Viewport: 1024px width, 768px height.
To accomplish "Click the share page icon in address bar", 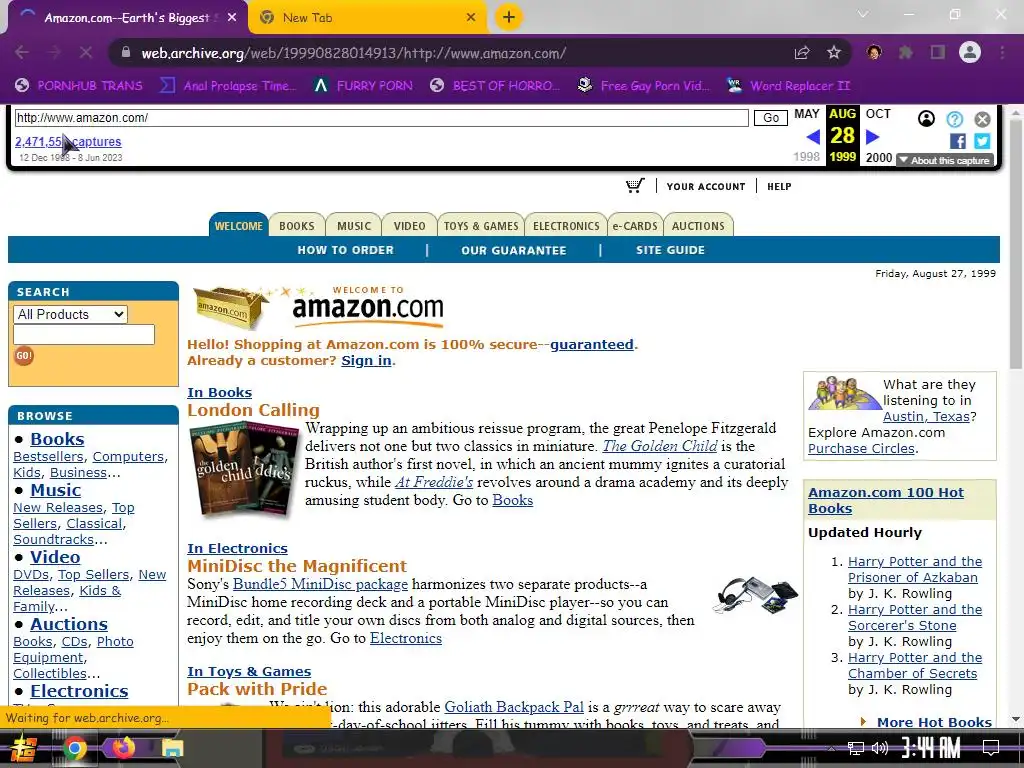I will point(802,52).
